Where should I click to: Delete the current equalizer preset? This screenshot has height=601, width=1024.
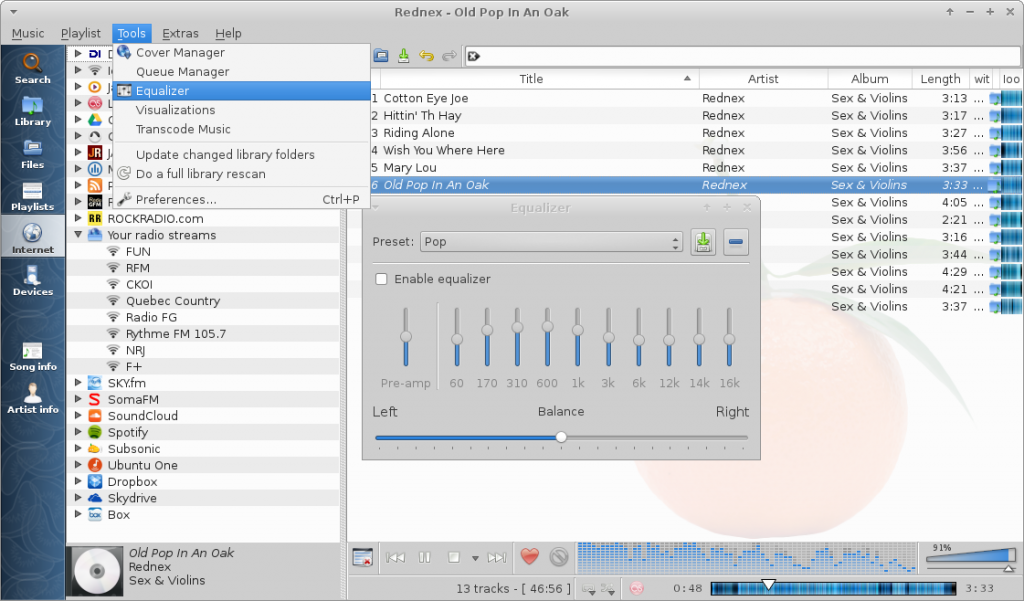[735, 242]
